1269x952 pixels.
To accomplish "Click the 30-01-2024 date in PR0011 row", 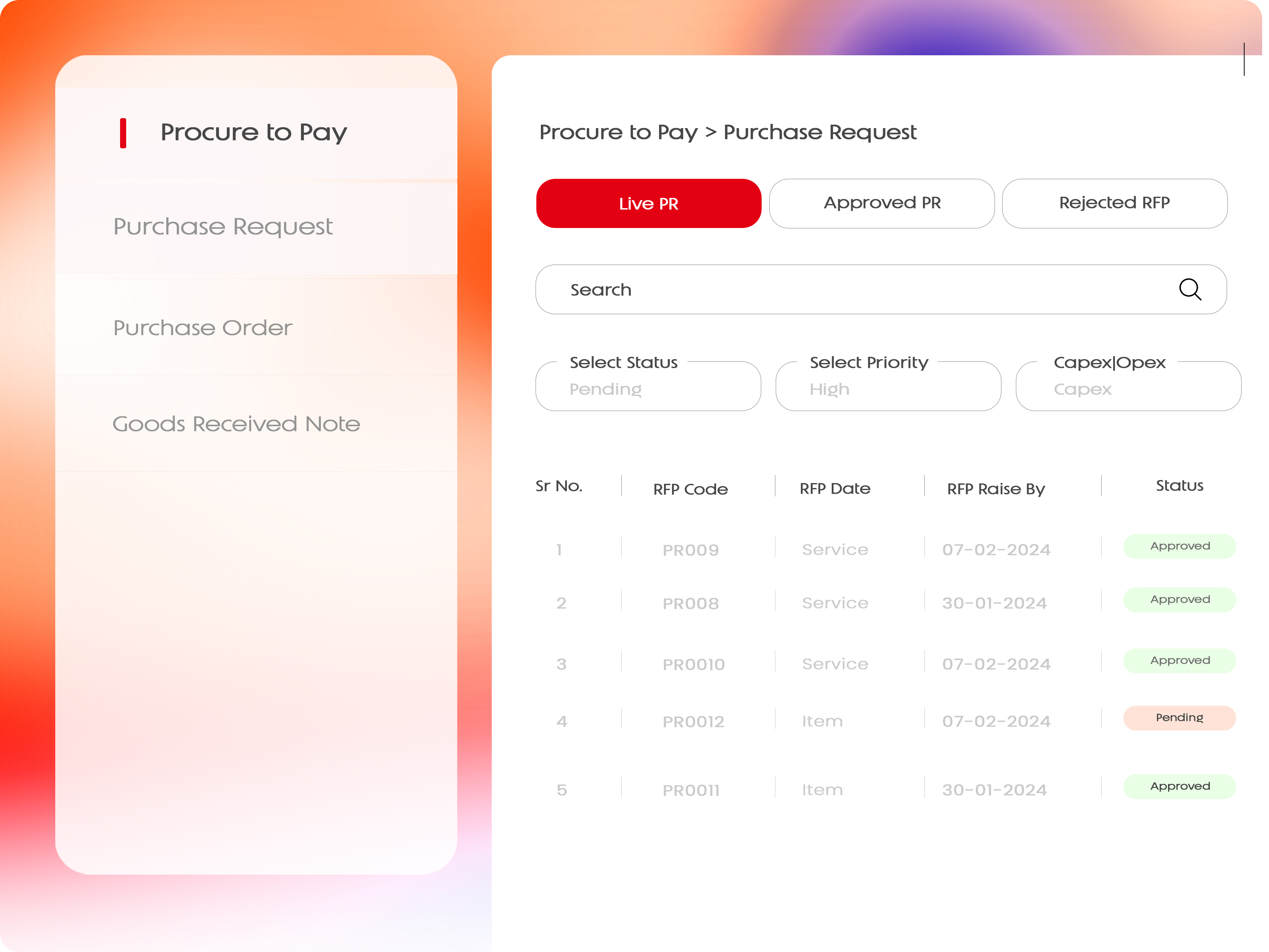I will tap(994, 790).
